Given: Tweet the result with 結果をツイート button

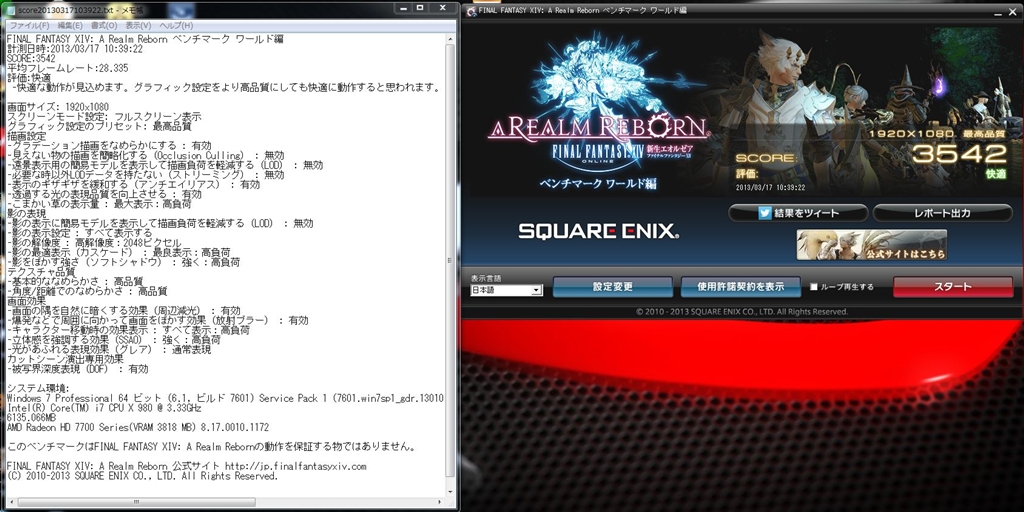Looking at the screenshot, I should (x=798, y=213).
